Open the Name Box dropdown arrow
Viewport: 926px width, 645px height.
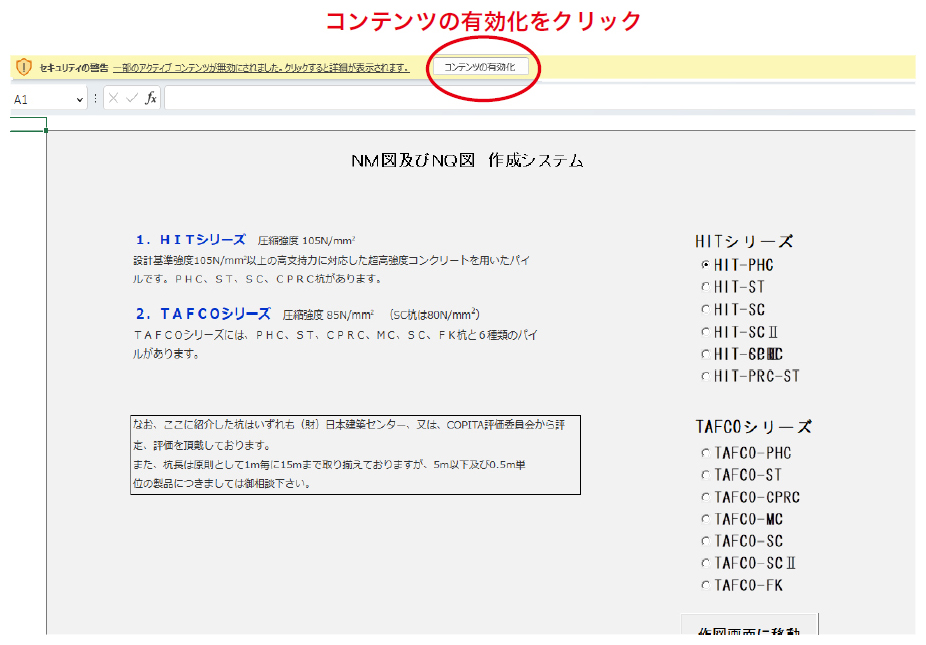pyautogui.click(x=80, y=100)
